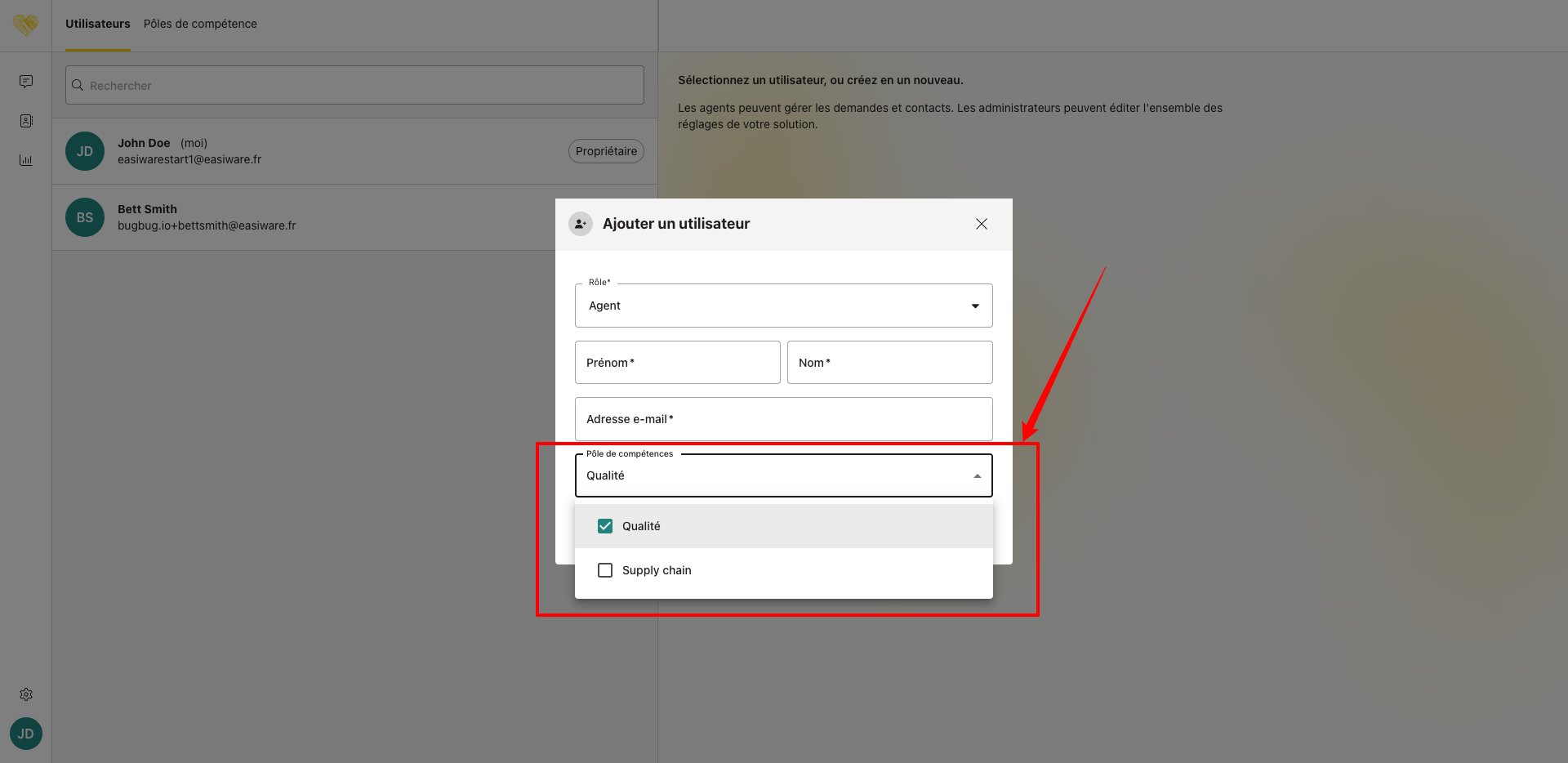Close the Ajouter un utilisateur dialog
Viewport: 1568px width, 763px height.
pyautogui.click(x=981, y=224)
